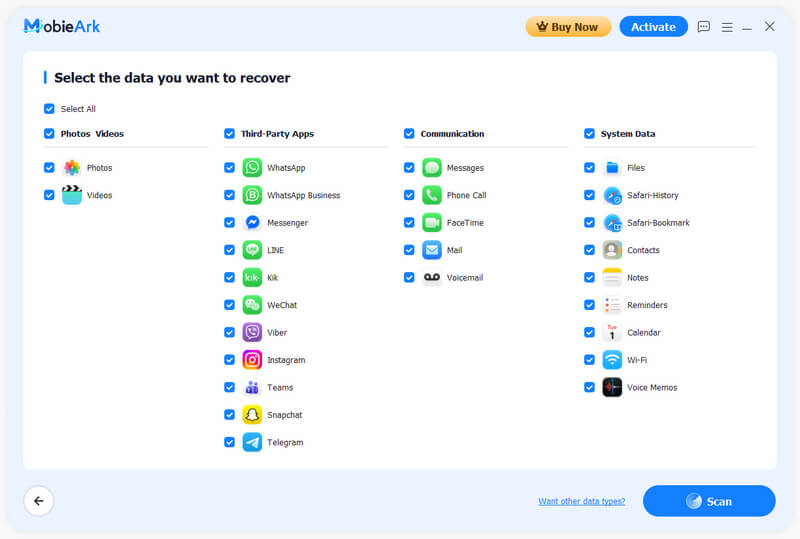
Task: Click the Mail envelope icon
Action: (432, 250)
